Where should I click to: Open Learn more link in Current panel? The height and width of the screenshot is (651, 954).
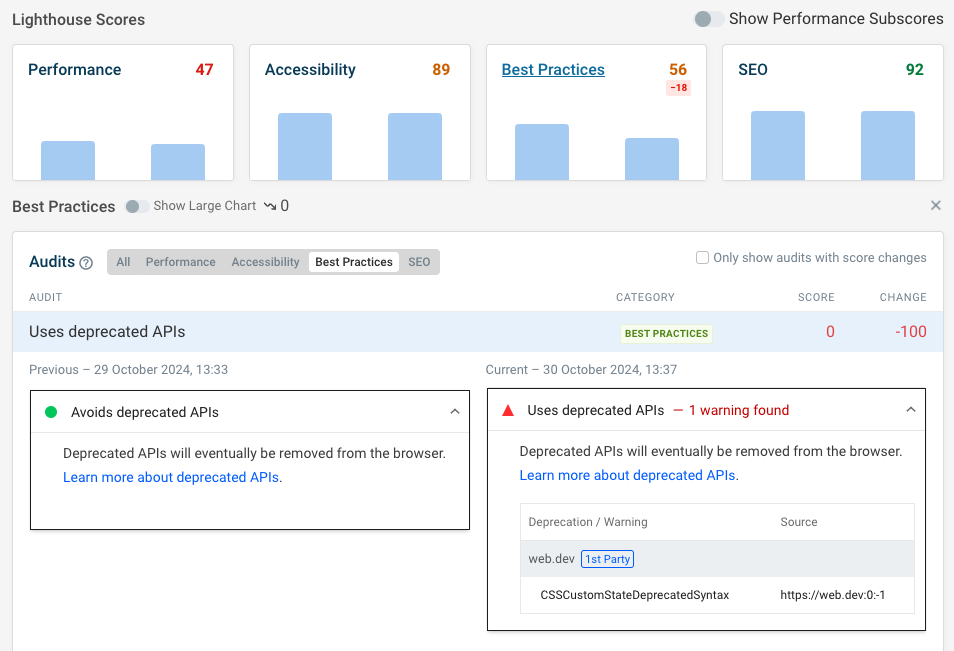627,476
